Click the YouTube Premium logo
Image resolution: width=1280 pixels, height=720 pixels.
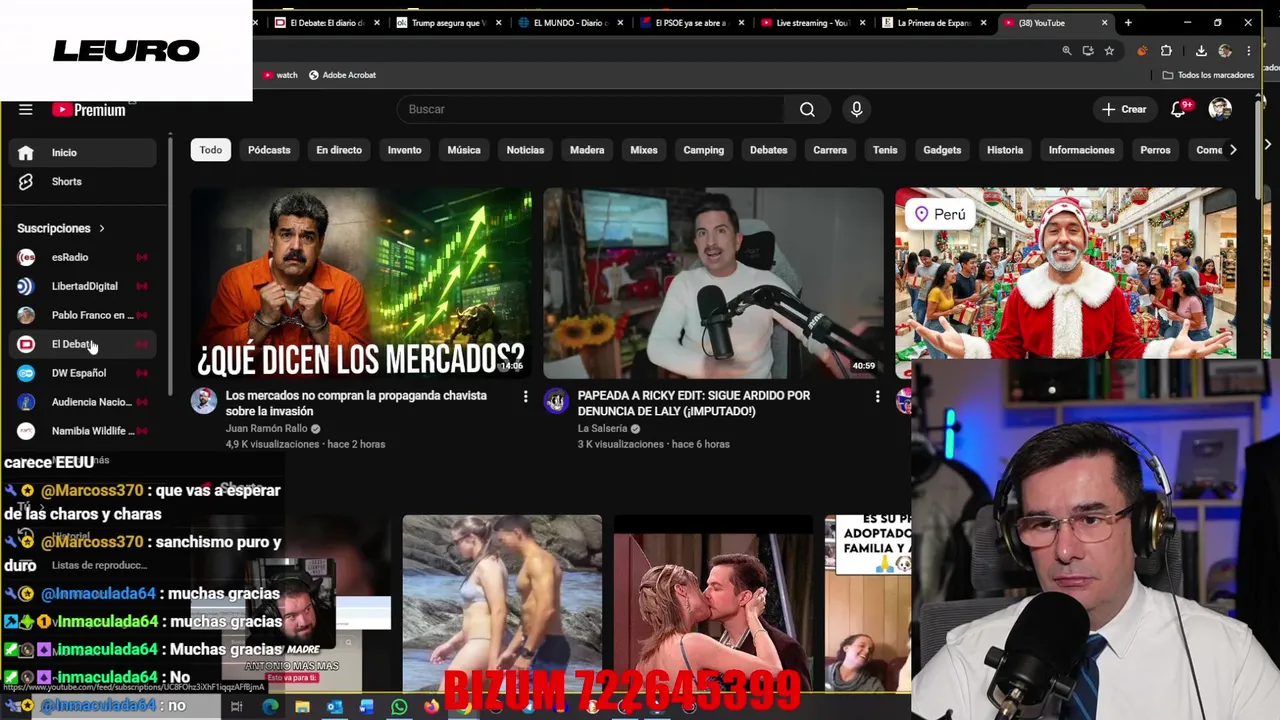pos(89,110)
